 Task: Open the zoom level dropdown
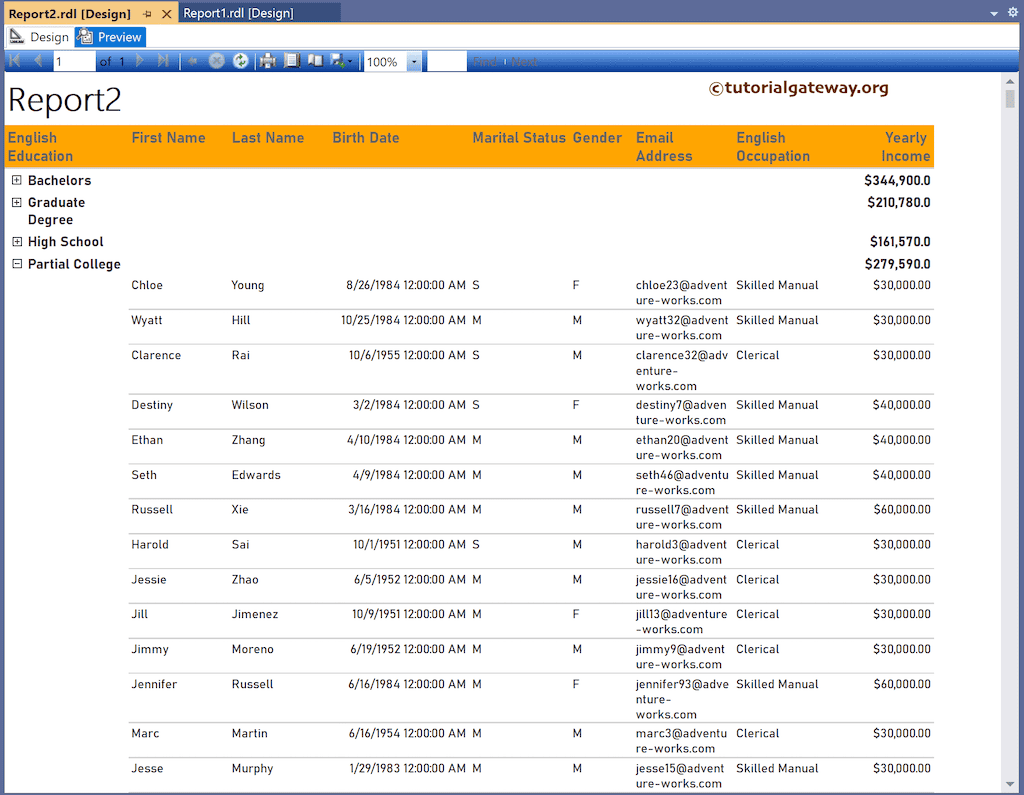[x=414, y=60]
